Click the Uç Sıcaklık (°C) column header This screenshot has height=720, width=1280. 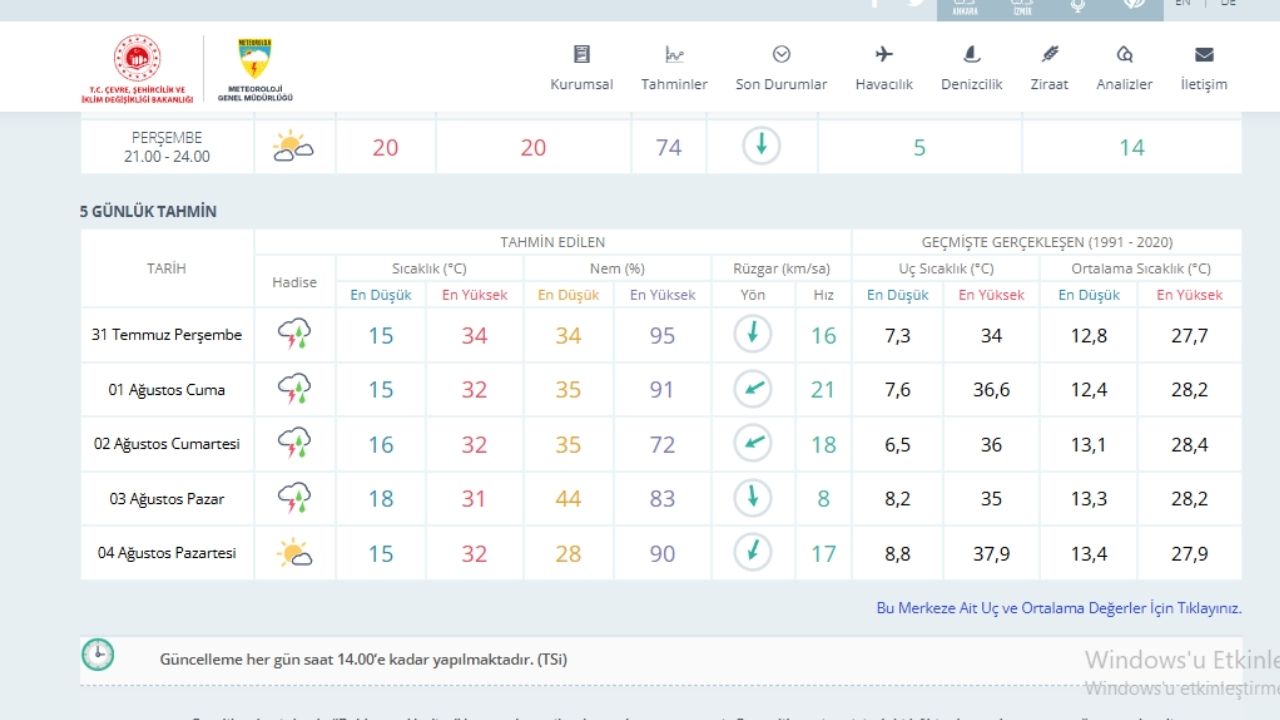point(946,268)
